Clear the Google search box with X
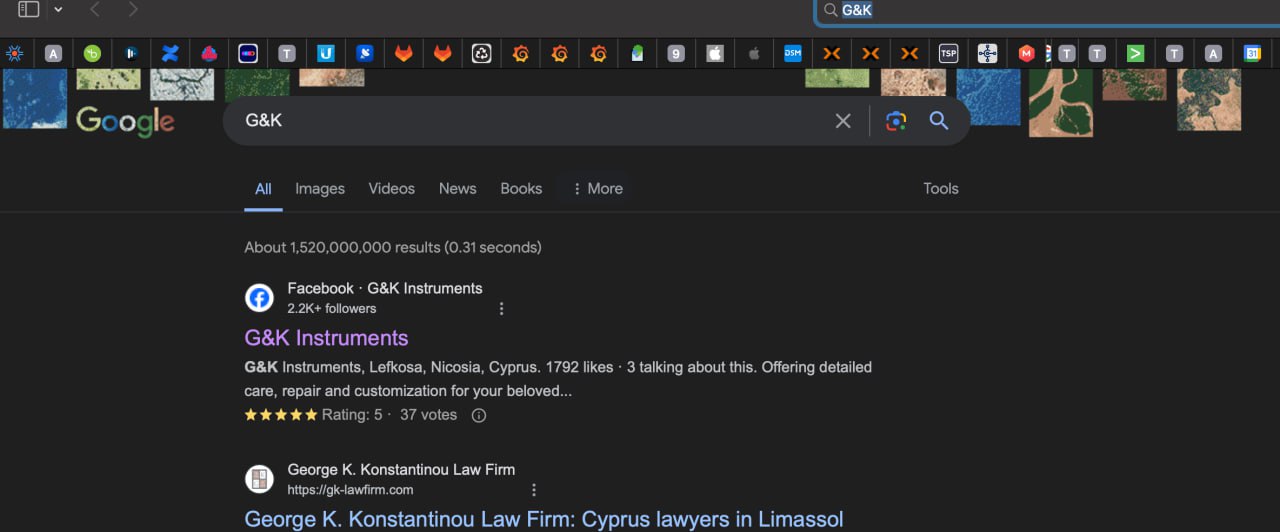The width and height of the screenshot is (1280, 532). (x=843, y=121)
